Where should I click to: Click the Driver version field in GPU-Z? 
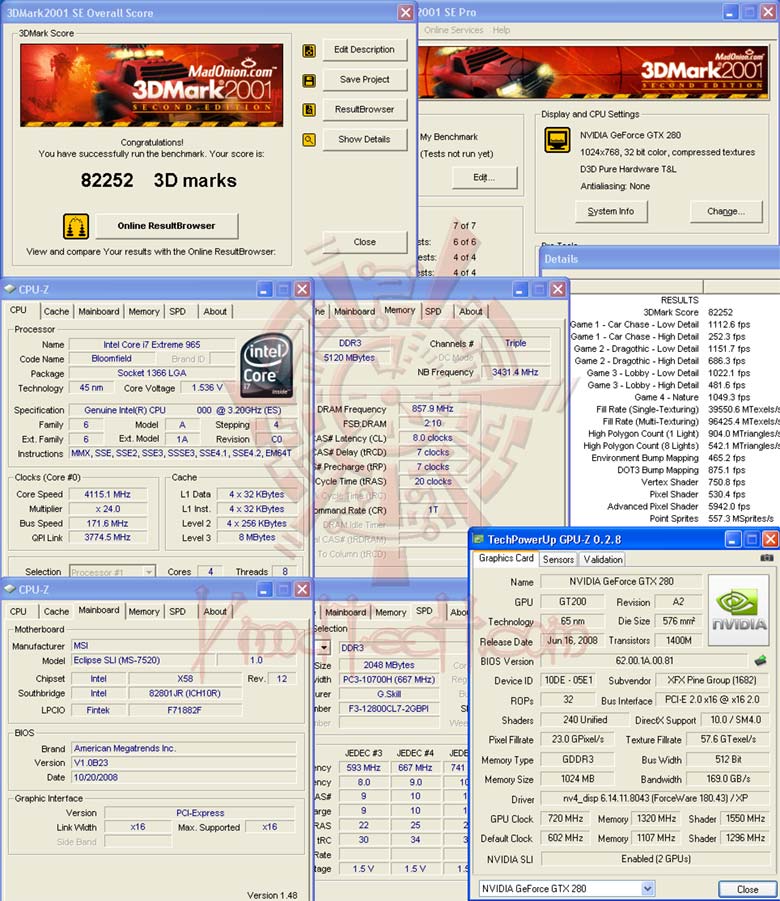click(x=655, y=799)
